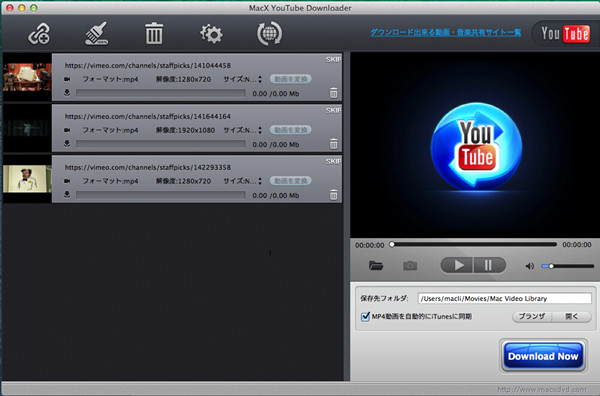Click the green zoom window button
Screen dimensions: 600x396
tap(34, 8)
